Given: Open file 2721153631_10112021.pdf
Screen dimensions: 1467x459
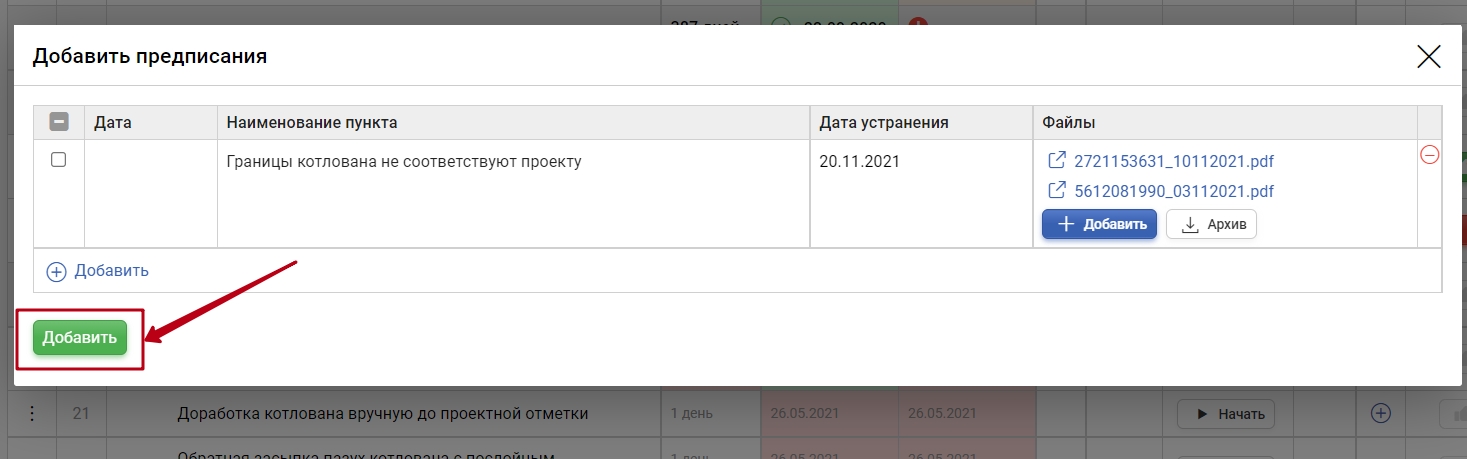Looking at the screenshot, I should (x=1173, y=161).
